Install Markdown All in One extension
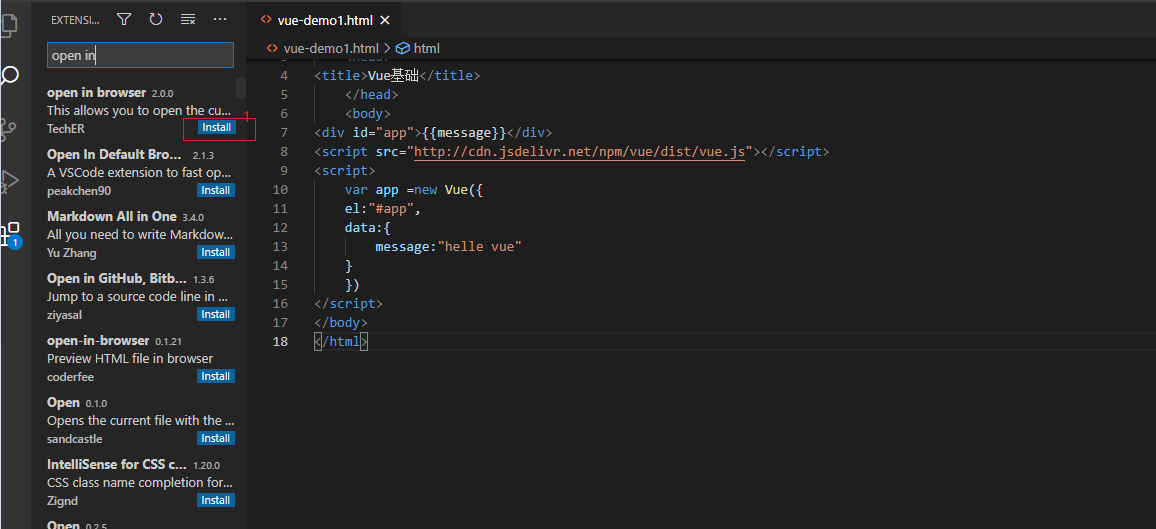1156x529 pixels. (x=216, y=252)
